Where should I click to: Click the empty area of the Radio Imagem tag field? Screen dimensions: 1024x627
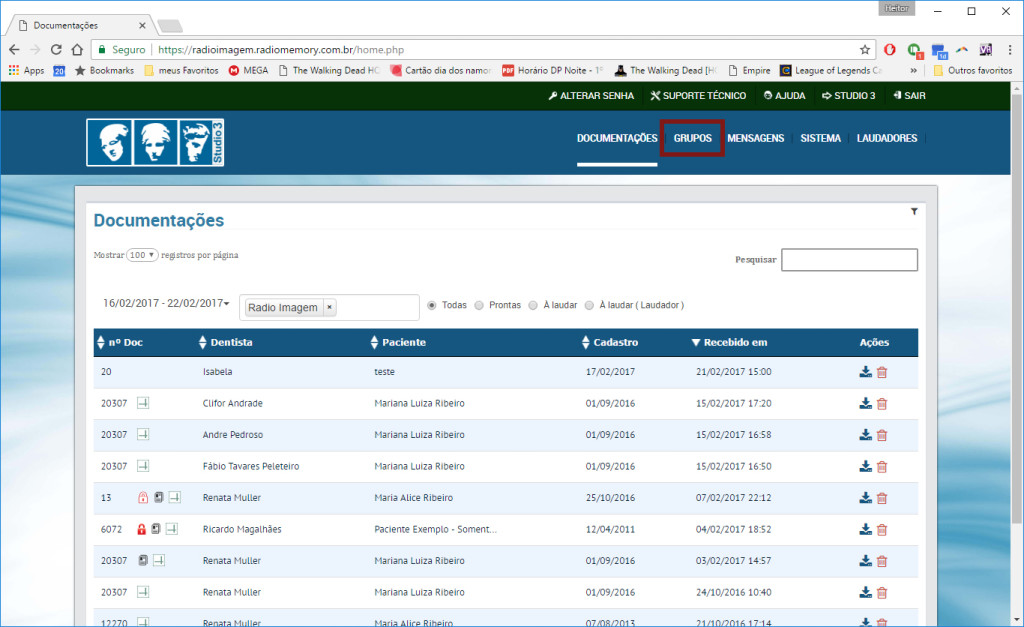pos(377,307)
